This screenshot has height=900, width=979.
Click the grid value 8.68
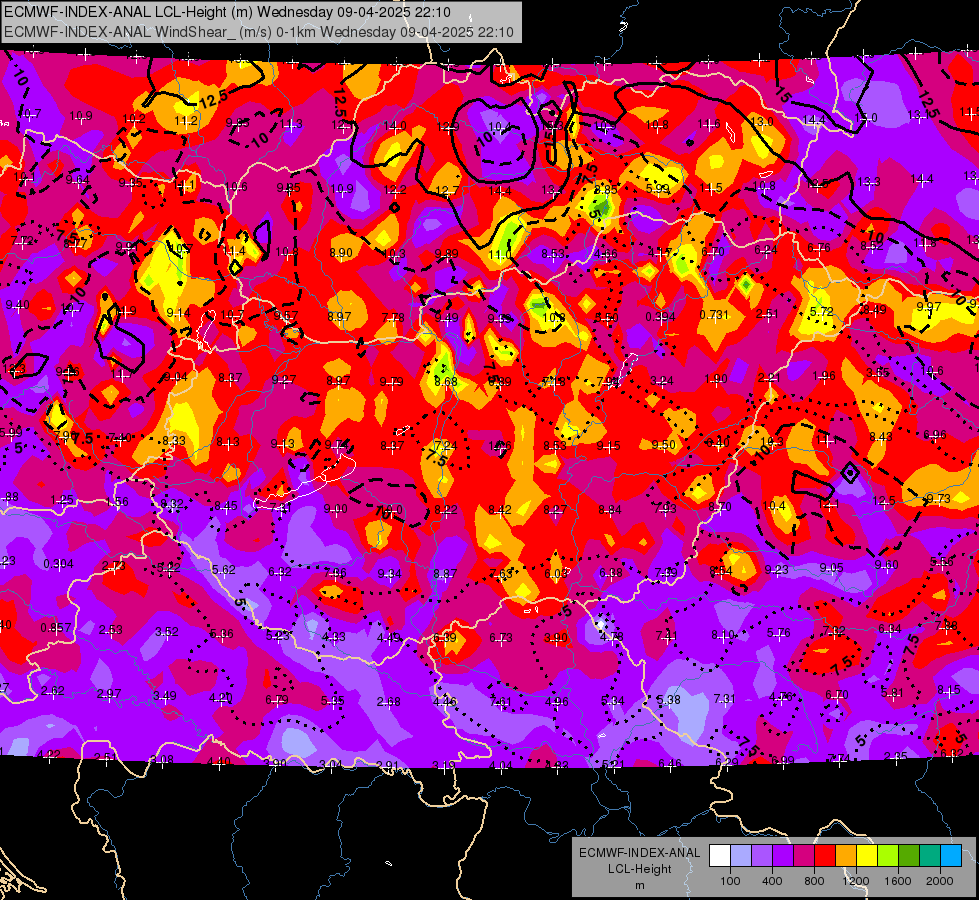(x=446, y=382)
